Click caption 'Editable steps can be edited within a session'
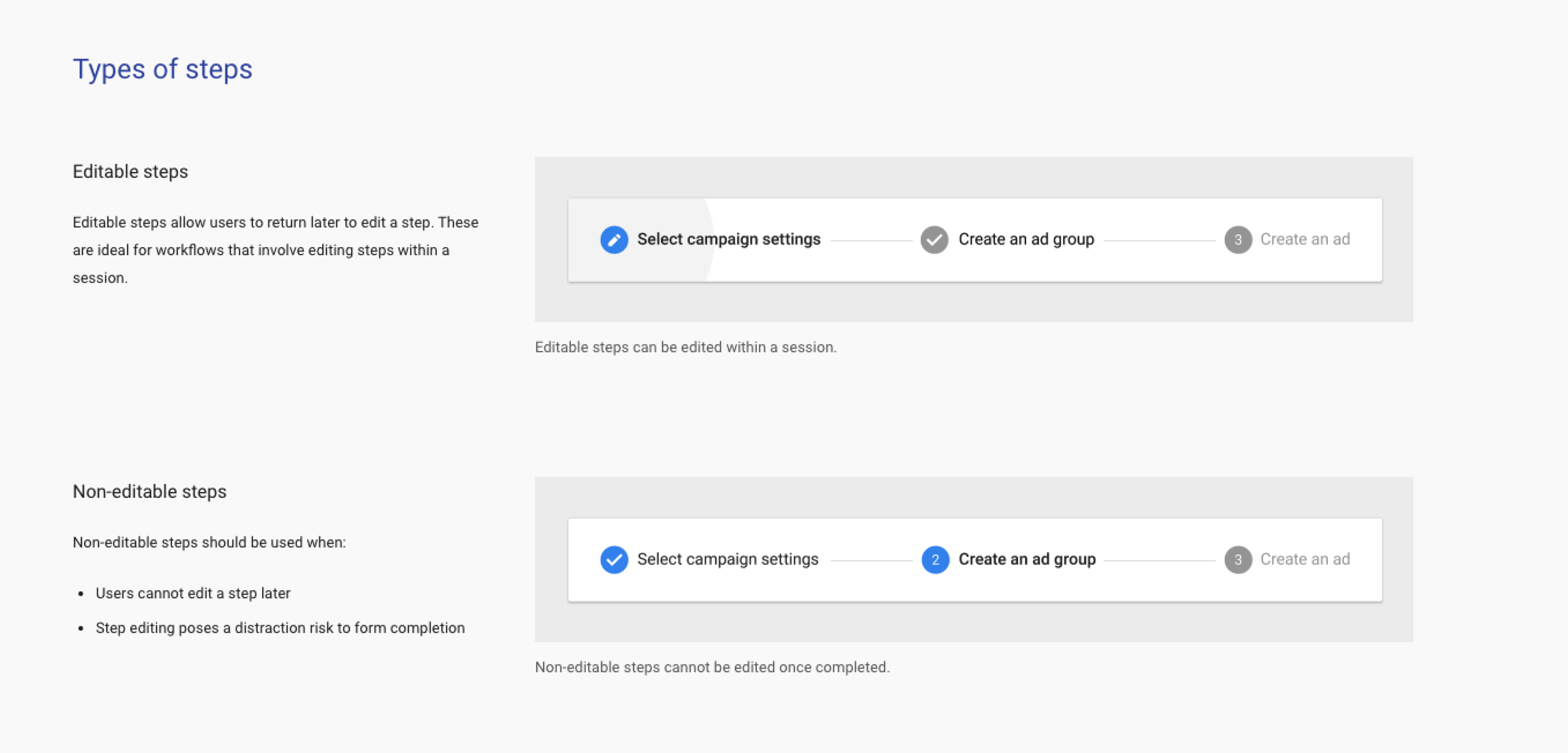Image resolution: width=1568 pixels, height=753 pixels. tap(685, 347)
